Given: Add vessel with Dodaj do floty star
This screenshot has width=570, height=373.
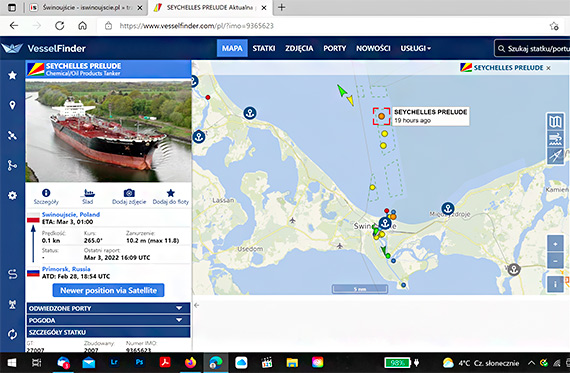Looking at the screenshot, I should click(170, 193).
